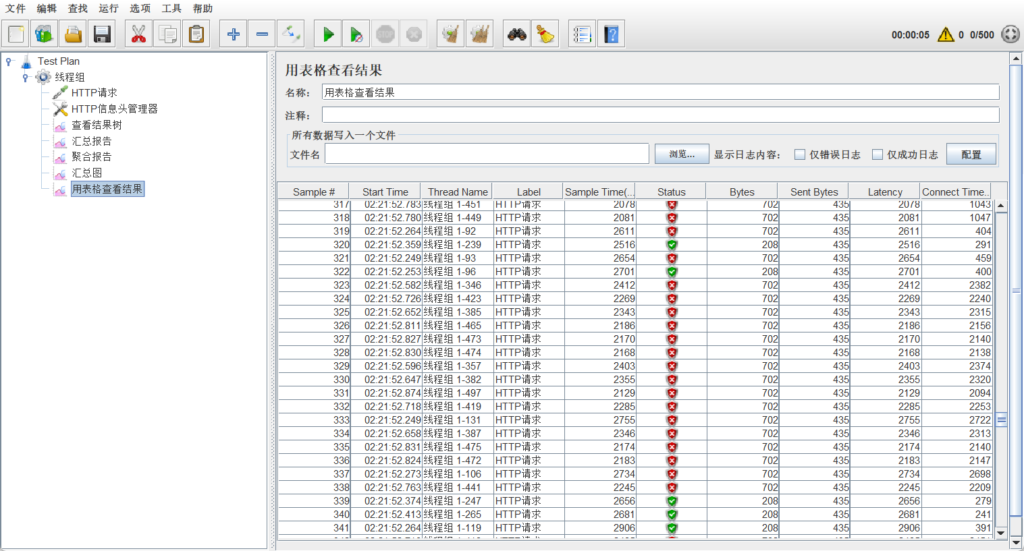Click the circular remote engine icon at the right end of the toolbar

tap(1010, 35)
